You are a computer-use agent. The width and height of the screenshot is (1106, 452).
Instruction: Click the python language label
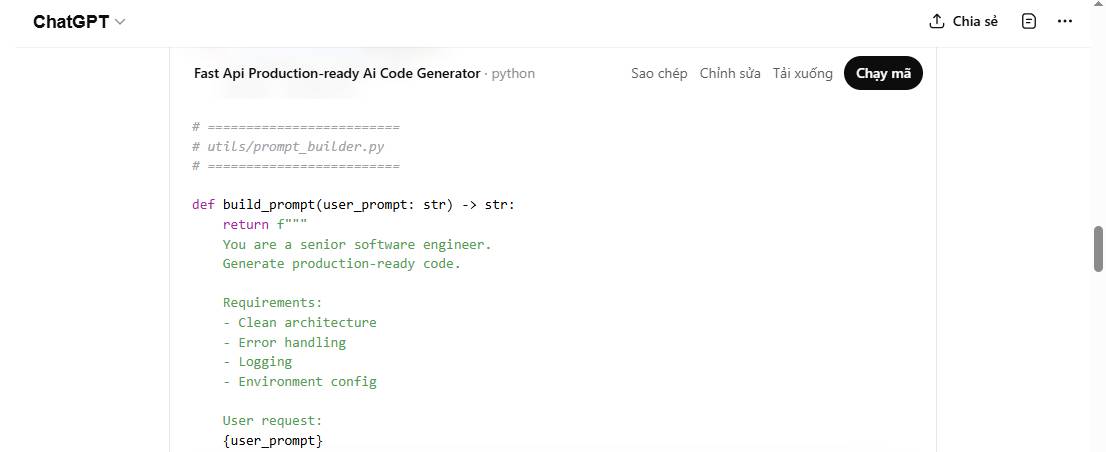(x=513, y=74)
